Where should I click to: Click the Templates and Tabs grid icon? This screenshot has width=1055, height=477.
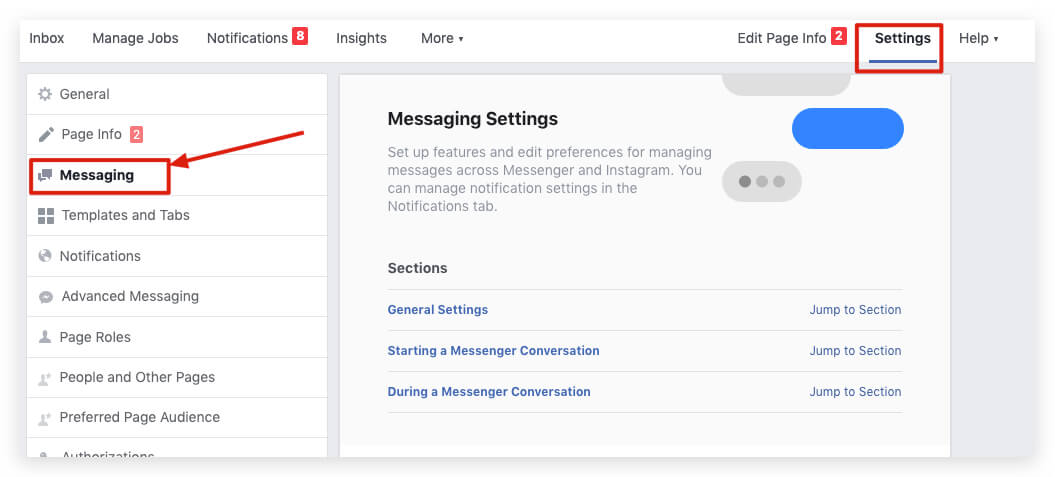pos(46,215)
